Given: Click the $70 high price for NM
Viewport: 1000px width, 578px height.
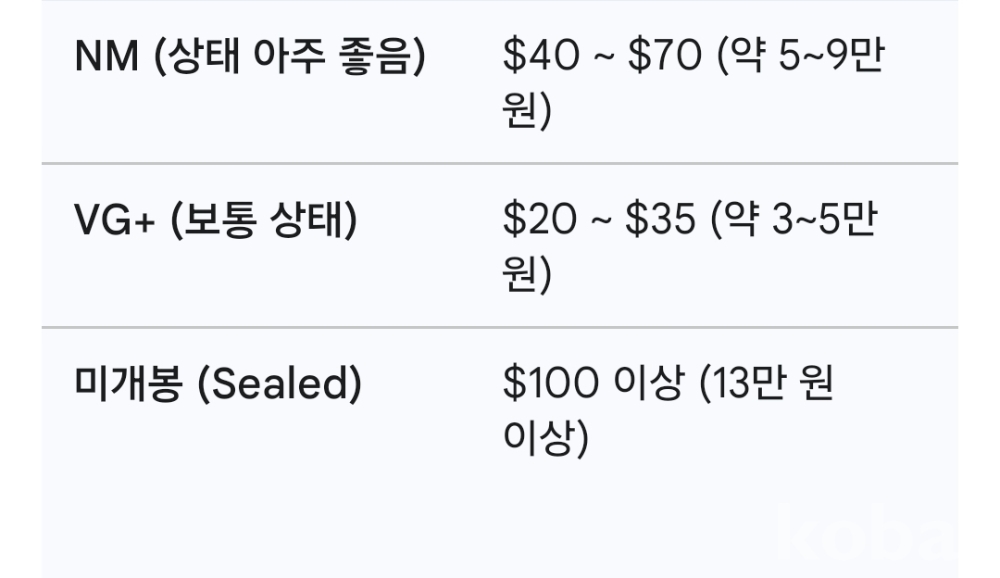Looking at the screenshot, I should tap(664, 58).
